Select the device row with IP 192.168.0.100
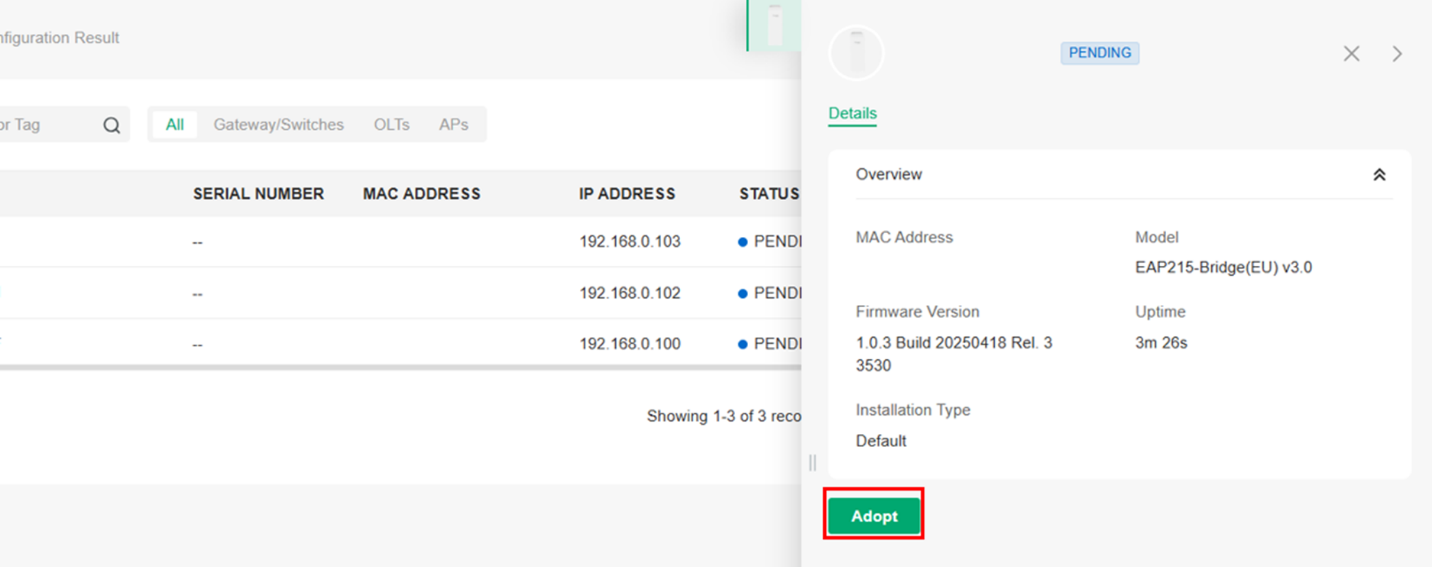 [630, 344]
